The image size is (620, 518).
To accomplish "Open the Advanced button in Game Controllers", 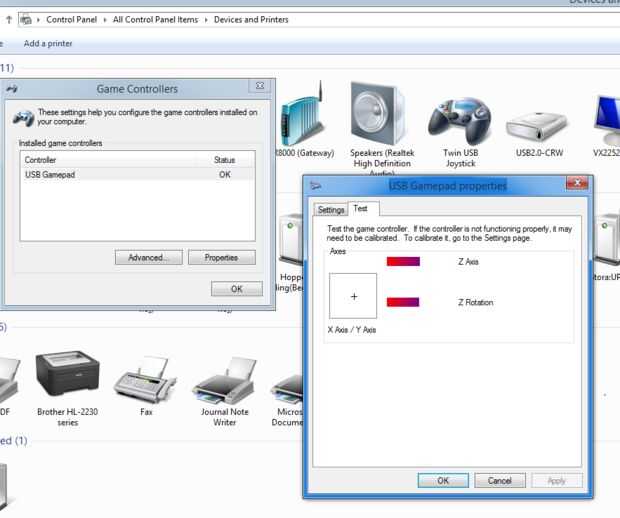I will [x=149, y=257].
